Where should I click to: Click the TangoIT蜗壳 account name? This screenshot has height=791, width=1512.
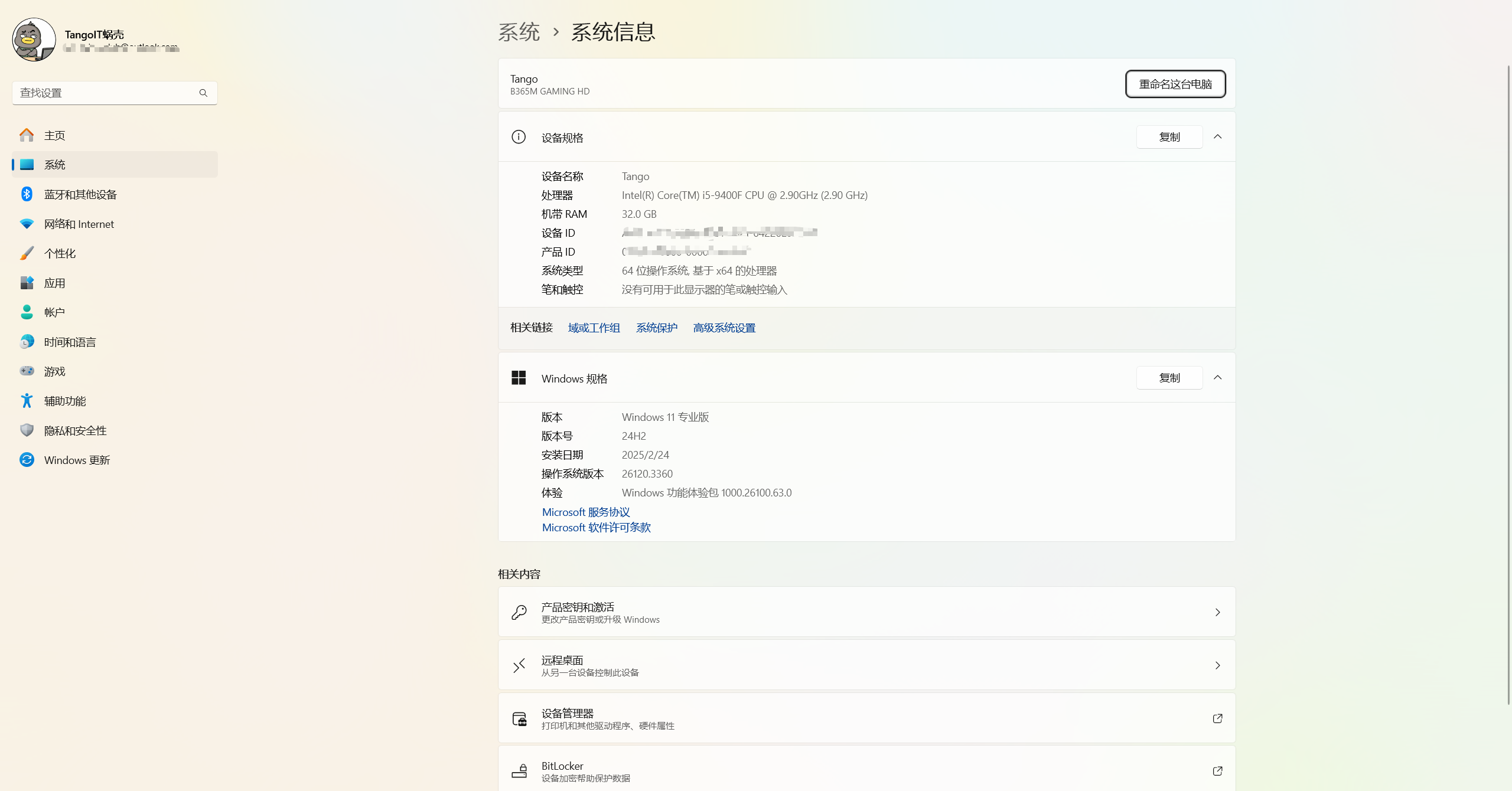94,34
